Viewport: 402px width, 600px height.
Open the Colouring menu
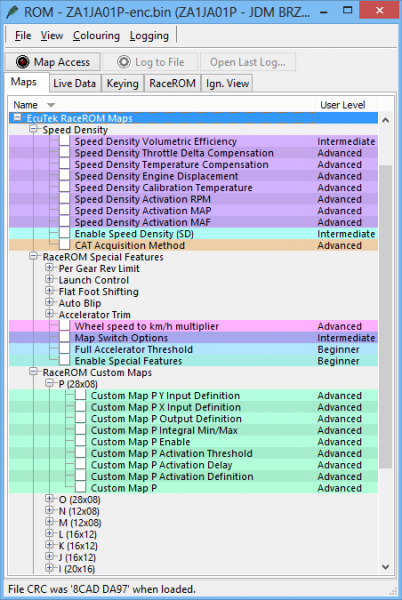point(96,36)
